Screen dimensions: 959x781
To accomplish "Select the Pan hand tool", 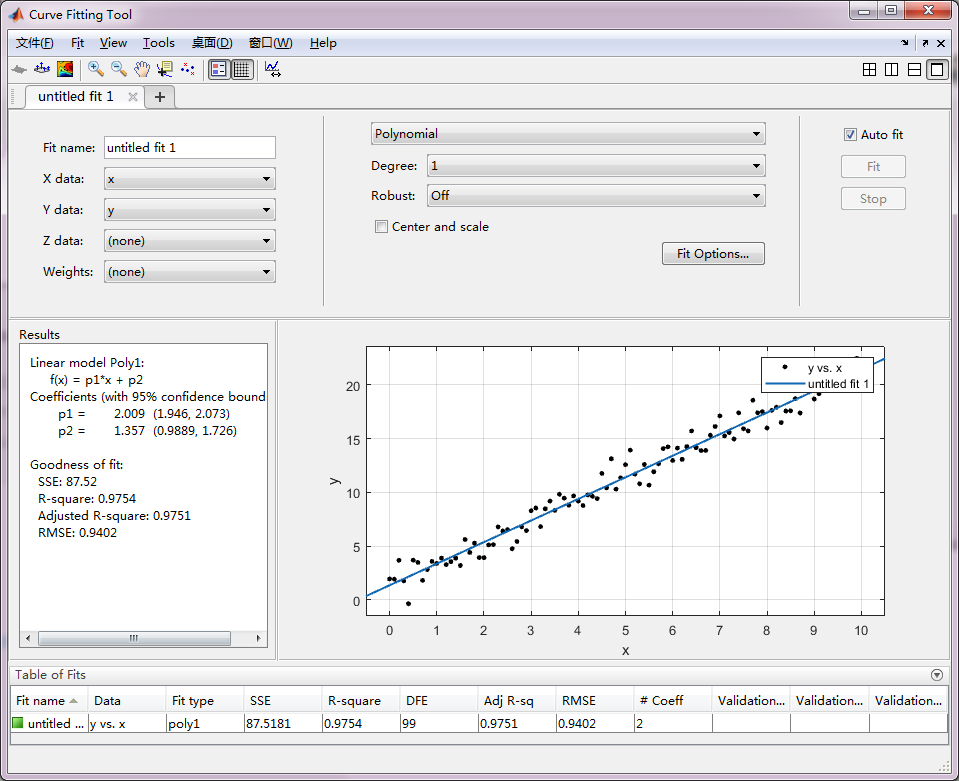I will tap(142, 69).
